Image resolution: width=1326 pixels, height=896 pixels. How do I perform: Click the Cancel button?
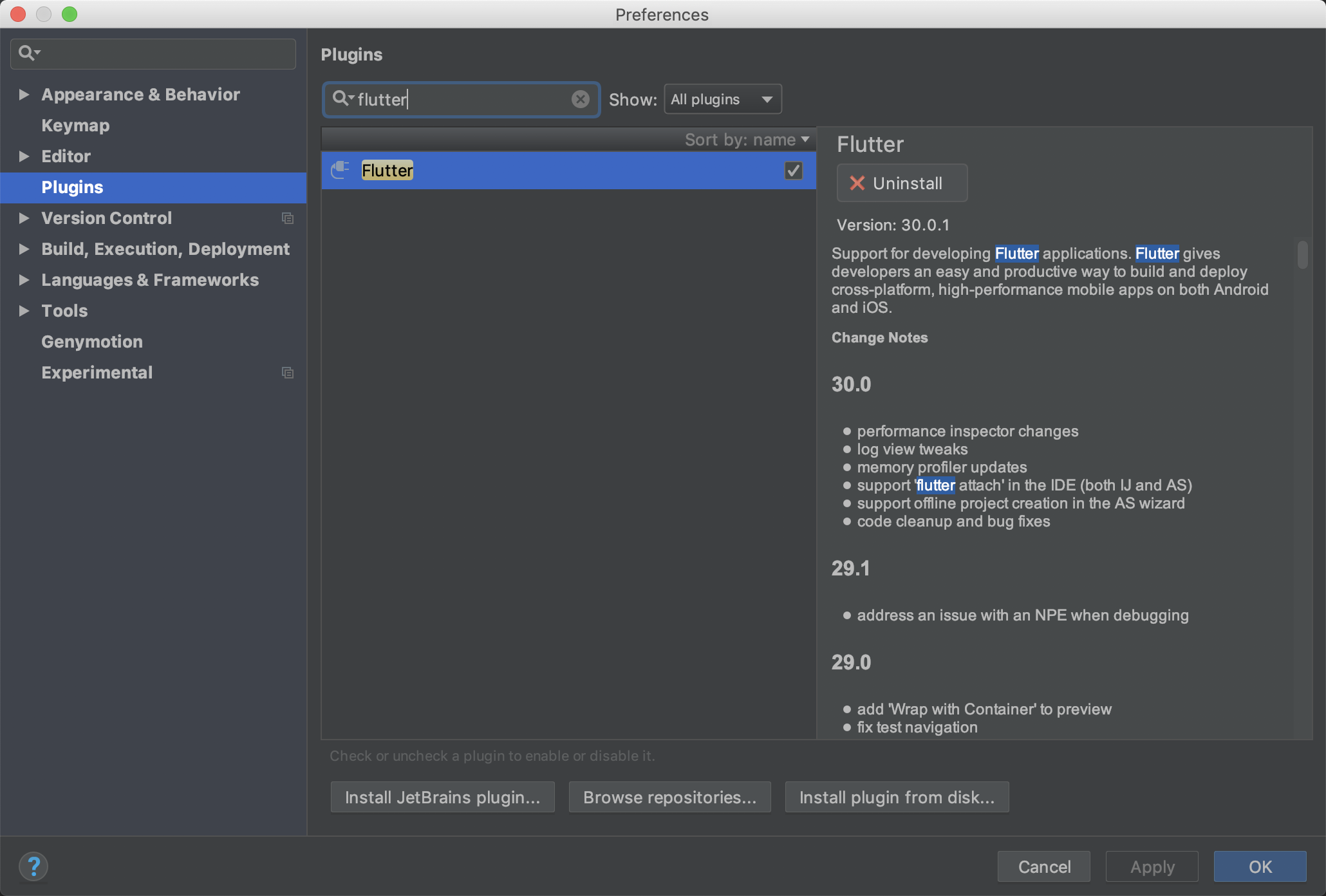coord(1044,866)
